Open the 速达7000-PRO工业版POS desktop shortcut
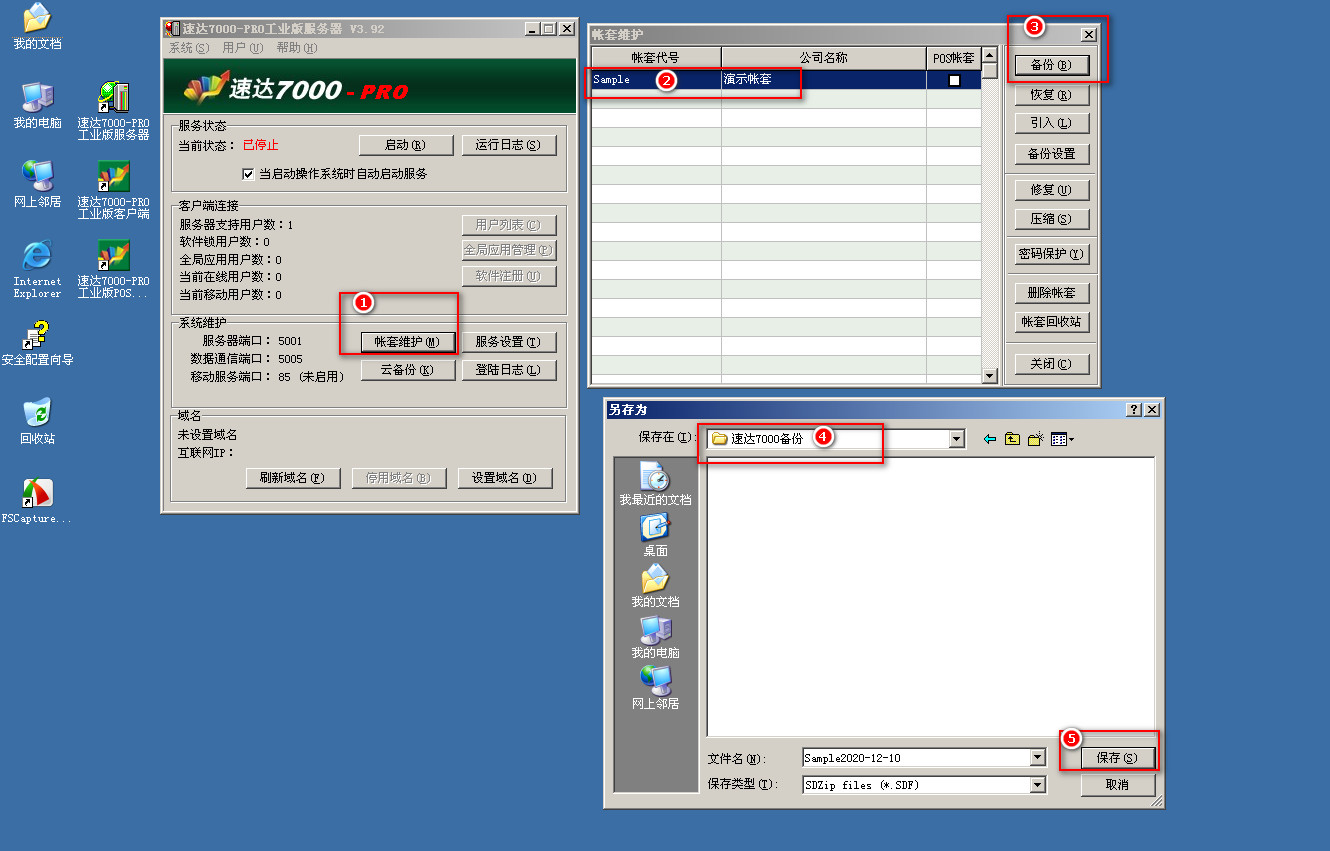The width and height of the screenshot is (1330, 851). click(x=113, y=257)
